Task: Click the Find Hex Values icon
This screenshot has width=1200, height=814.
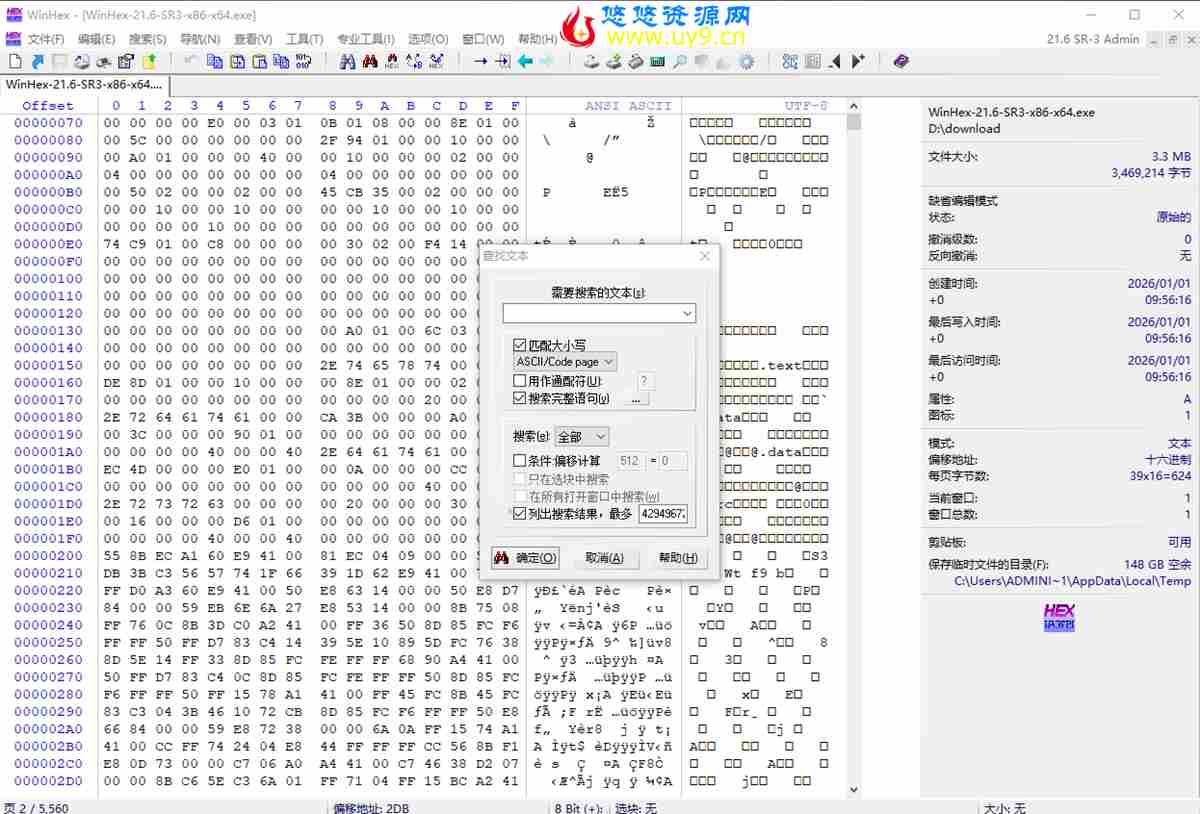Action: [390, 61]
